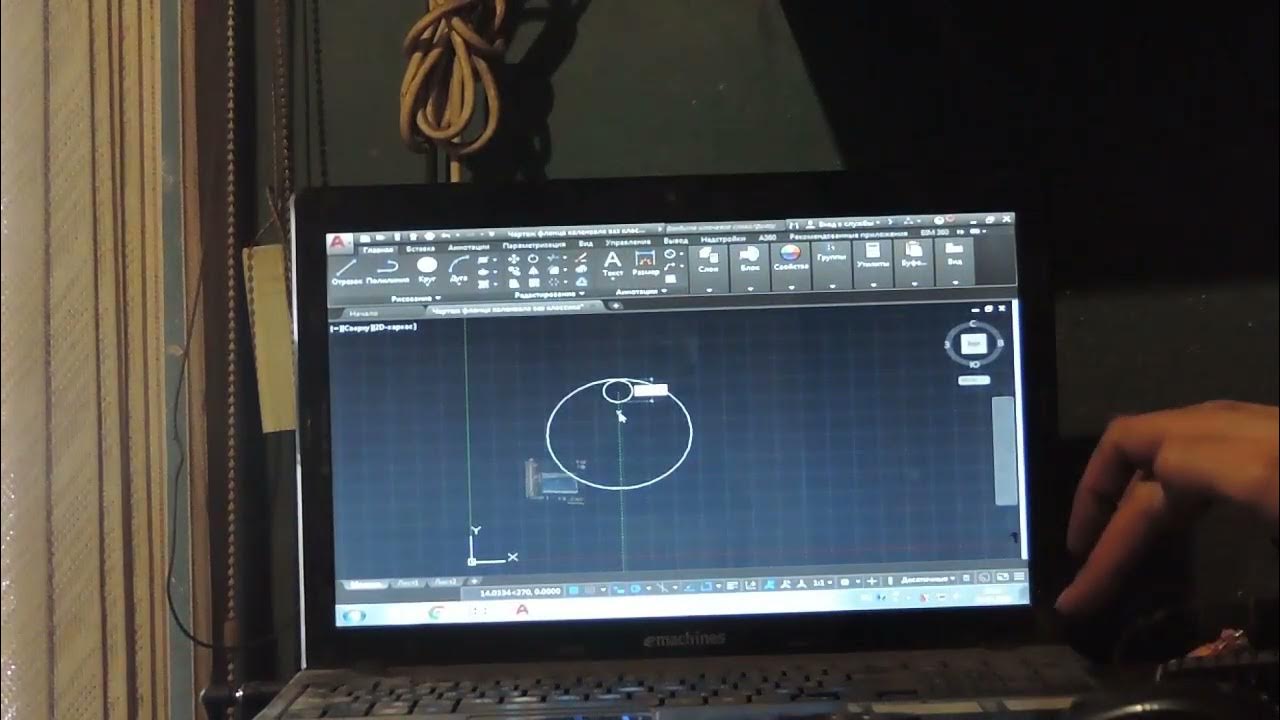Switch to the Лист2 layout tab
The height and width of the screenshot is (720, 1280).
click(x=445, y=581)
